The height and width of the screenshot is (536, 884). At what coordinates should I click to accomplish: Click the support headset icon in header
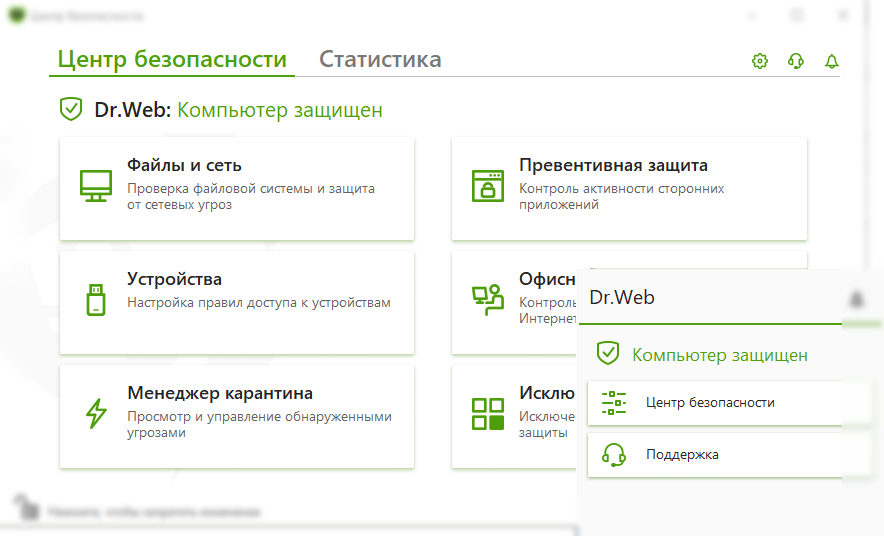click(795, 61)
